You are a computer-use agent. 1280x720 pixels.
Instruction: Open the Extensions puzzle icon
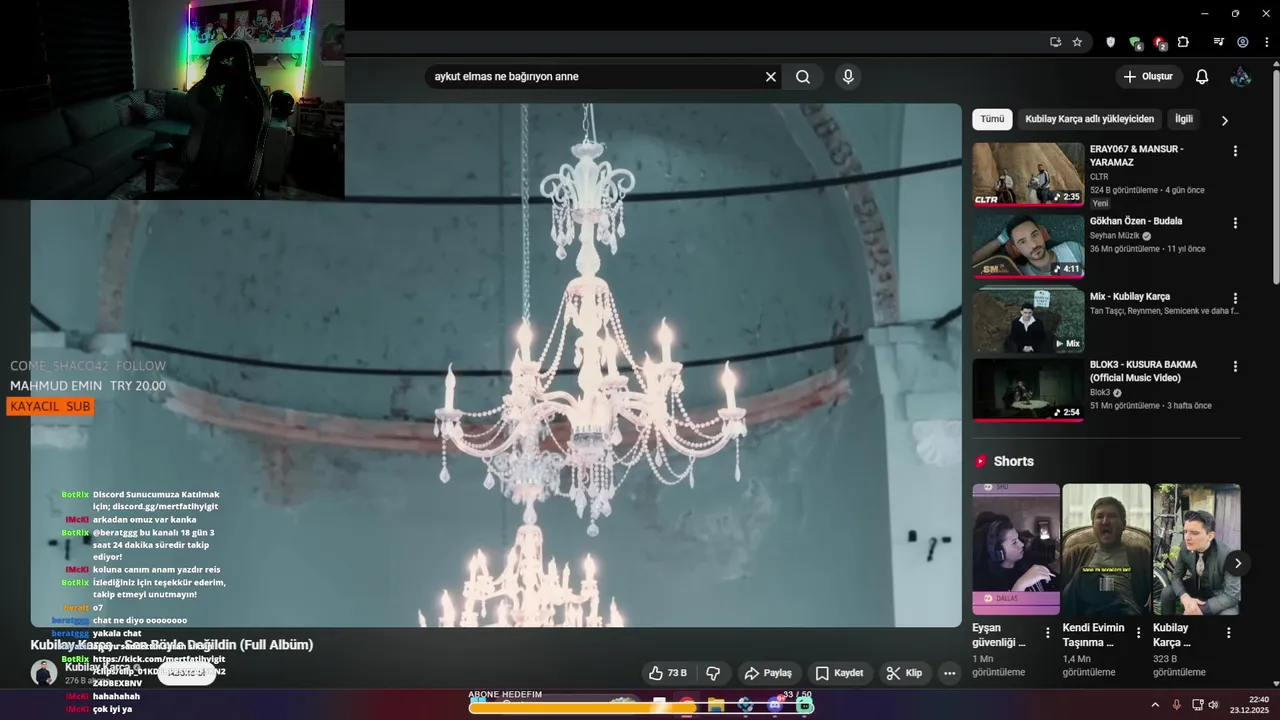click(1183, 42)
